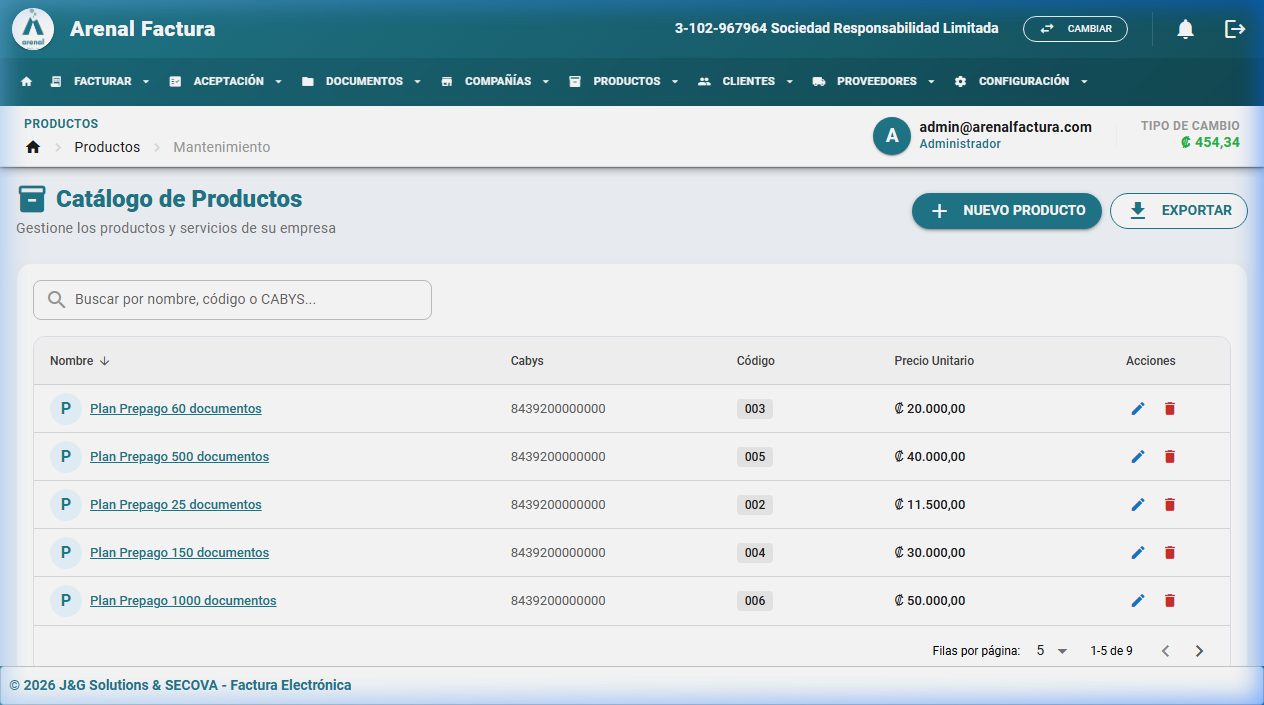Image resolution: width=1264 pixels, height=705 pixels.
Task: Go to previous page of products
Action: pyautogui.click(x=1165, y=651)
